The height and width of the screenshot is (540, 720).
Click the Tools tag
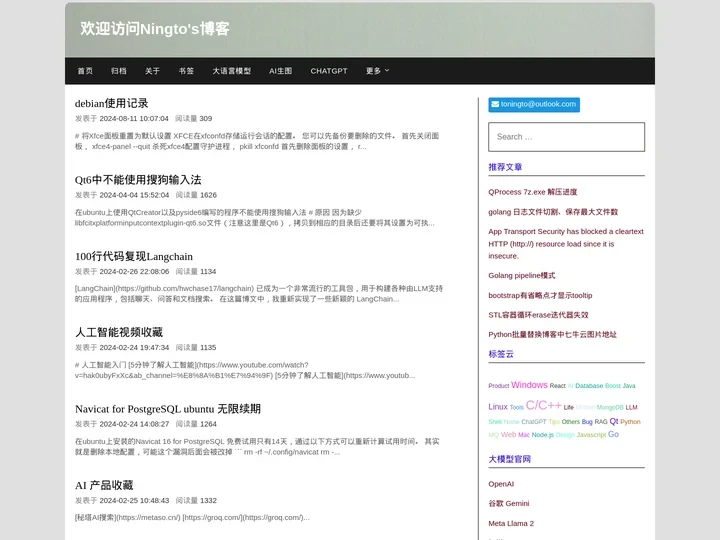tap(517, 407)
